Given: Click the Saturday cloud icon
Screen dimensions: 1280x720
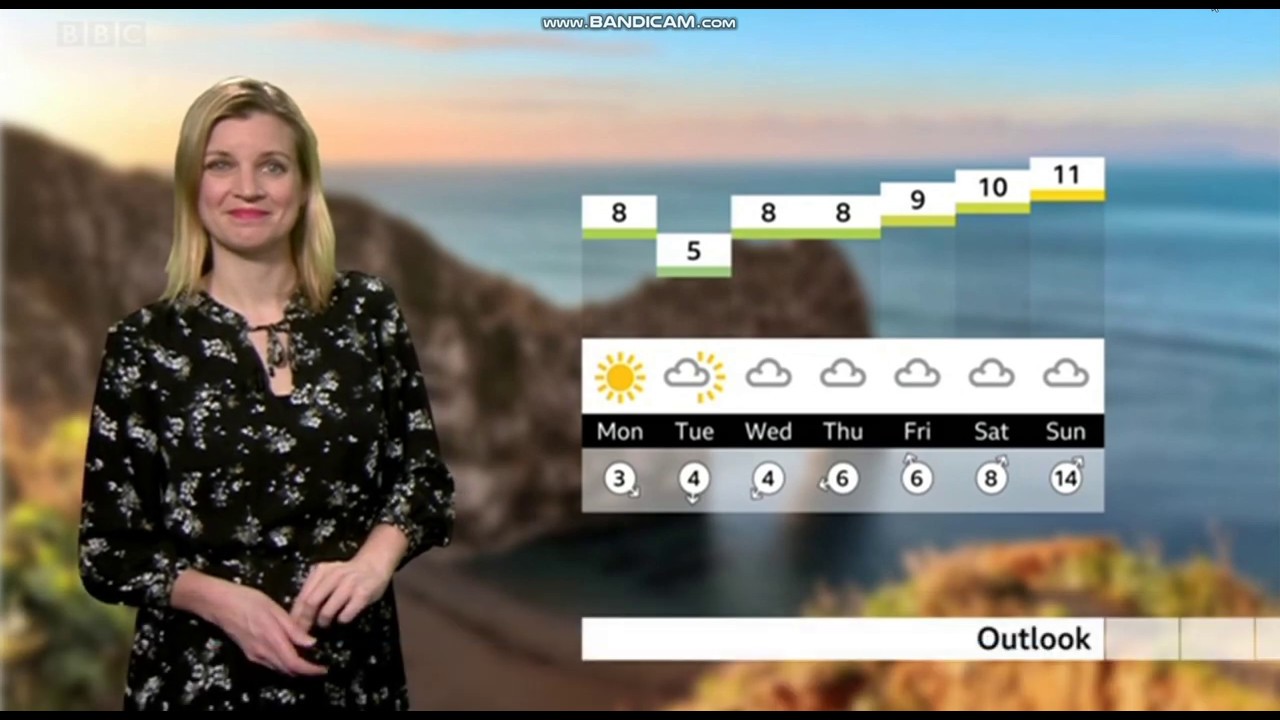Looking at the screenshot, I should [x=991, y=374].
